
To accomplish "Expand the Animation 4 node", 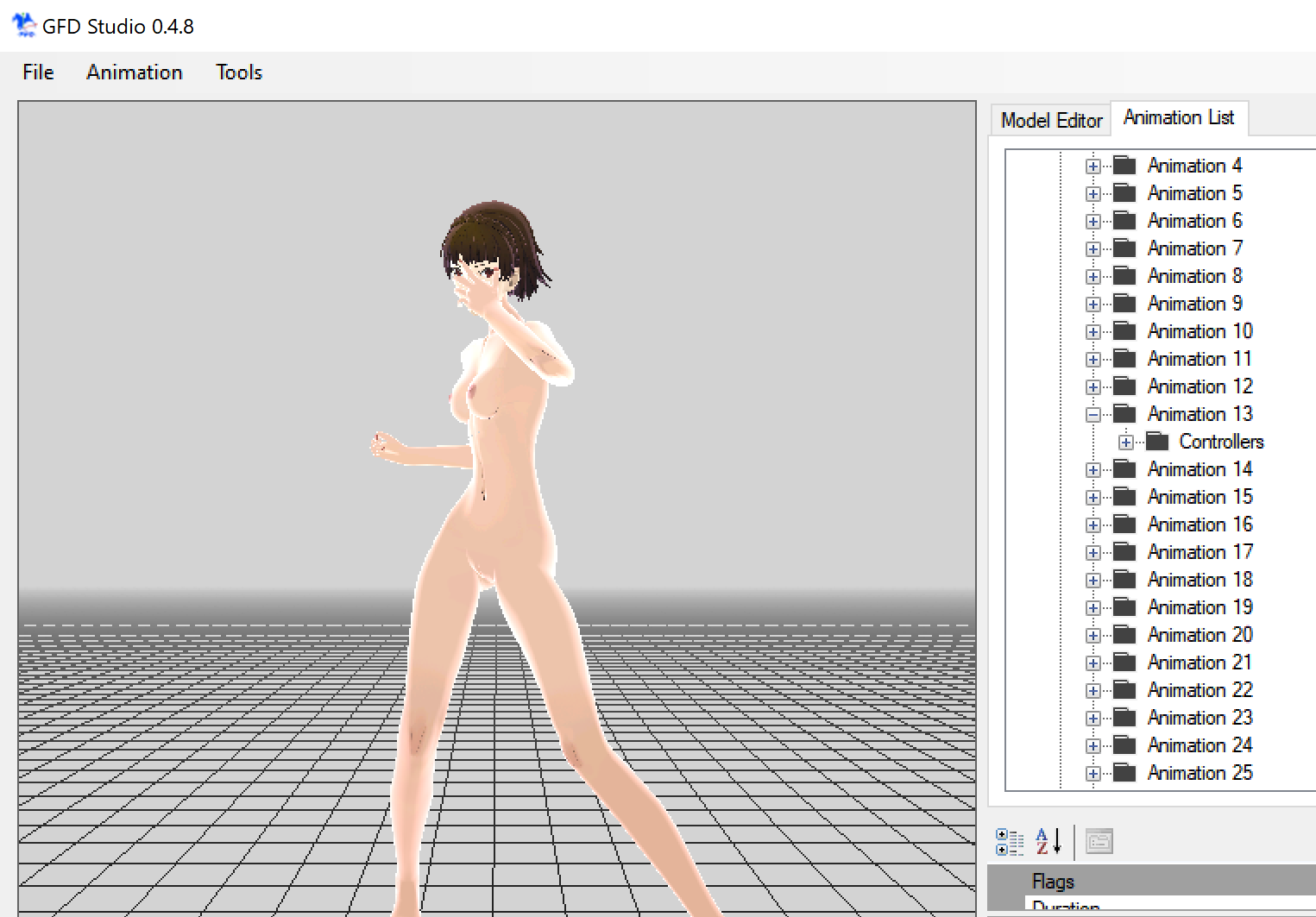I will pyautogui.click(x=1093, y=166).
